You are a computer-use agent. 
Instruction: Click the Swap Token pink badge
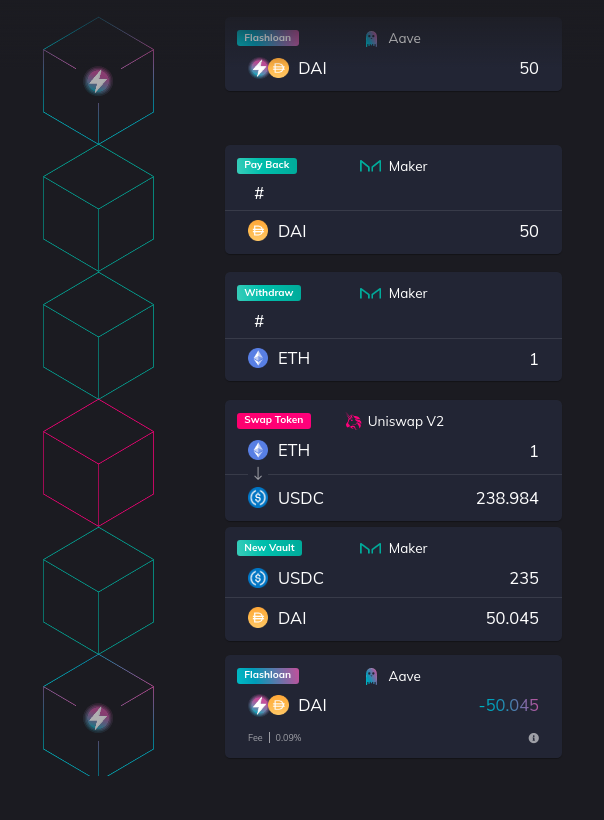(x=273, y=420)
